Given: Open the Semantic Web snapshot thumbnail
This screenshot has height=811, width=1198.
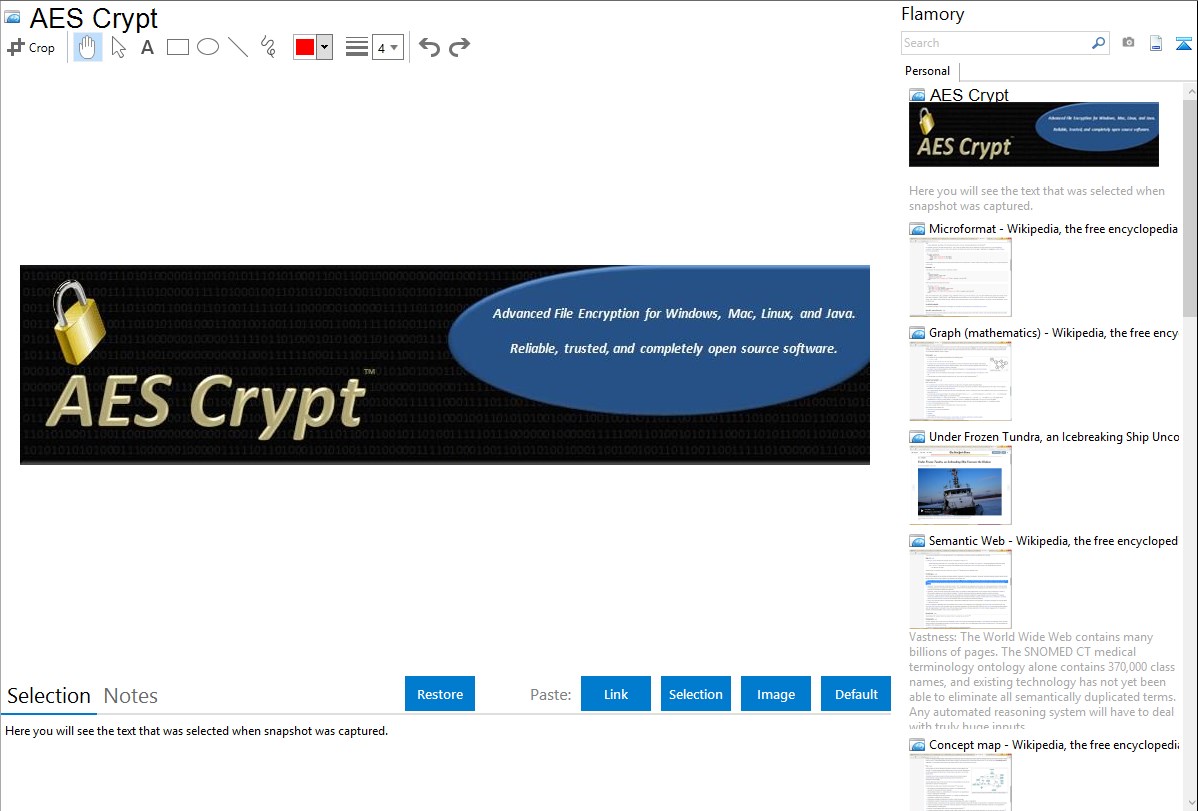Looking at the screenshot, I should pos(960,589).
